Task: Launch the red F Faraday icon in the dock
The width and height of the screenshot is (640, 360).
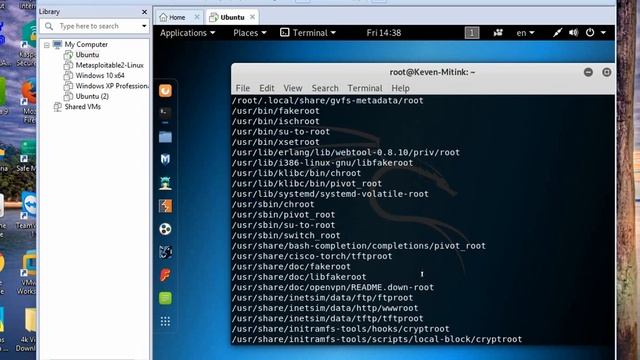Action: [x=165, y=275]
